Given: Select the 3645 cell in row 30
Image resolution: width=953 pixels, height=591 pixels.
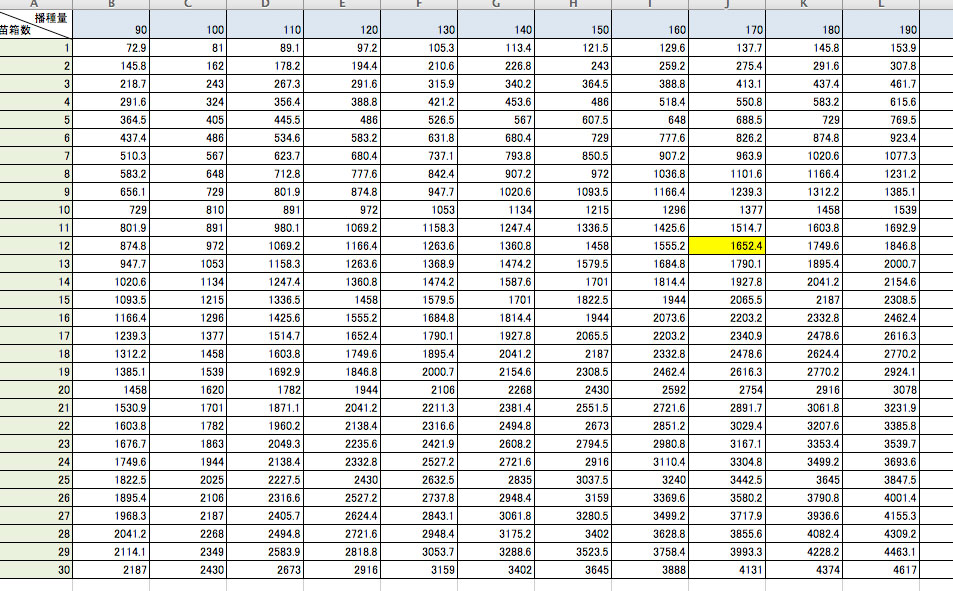Looking at the screenshot, I should point(574,570).
